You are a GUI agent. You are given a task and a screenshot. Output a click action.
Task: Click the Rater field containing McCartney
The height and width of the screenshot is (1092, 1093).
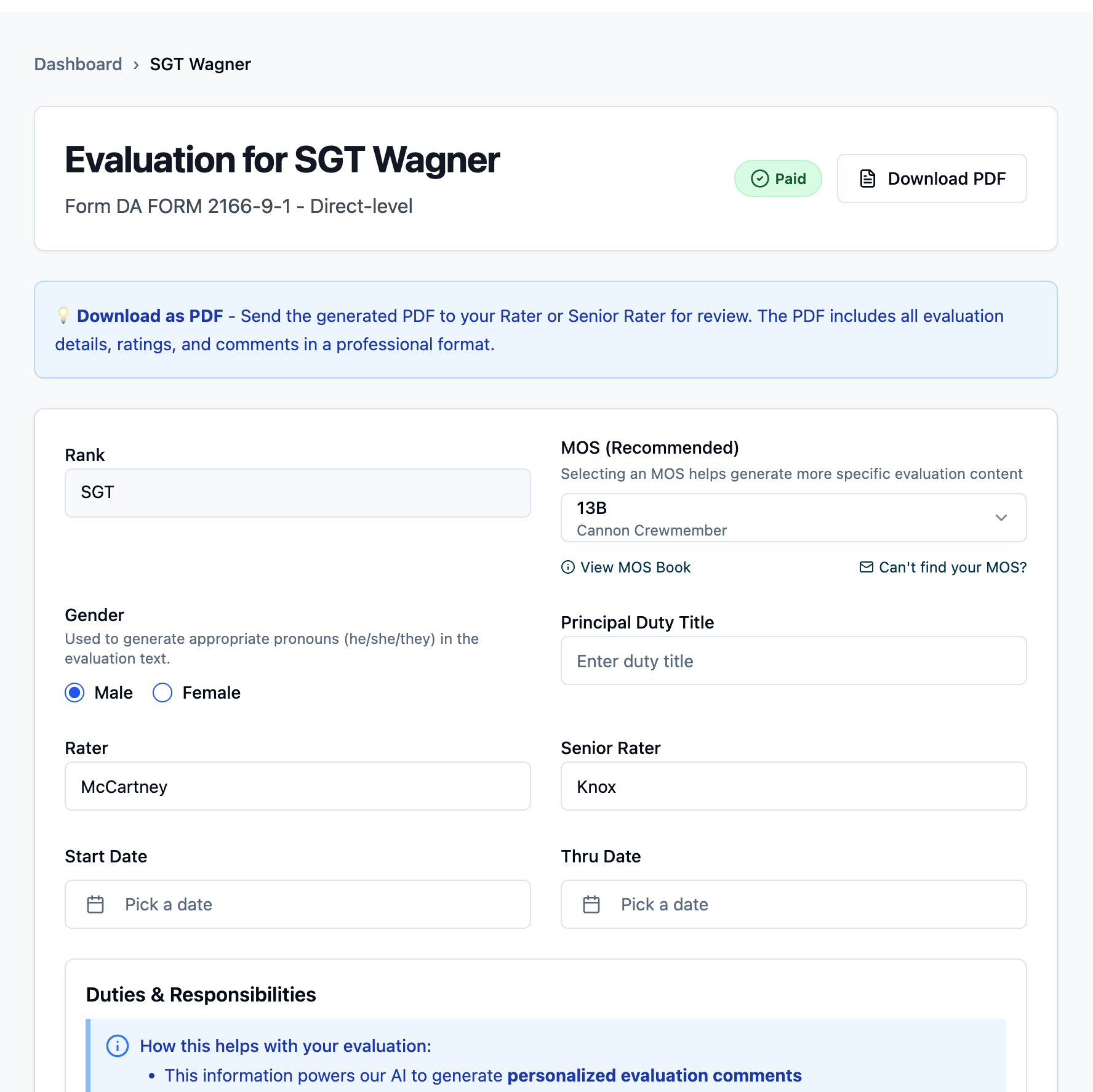point(297,786)
